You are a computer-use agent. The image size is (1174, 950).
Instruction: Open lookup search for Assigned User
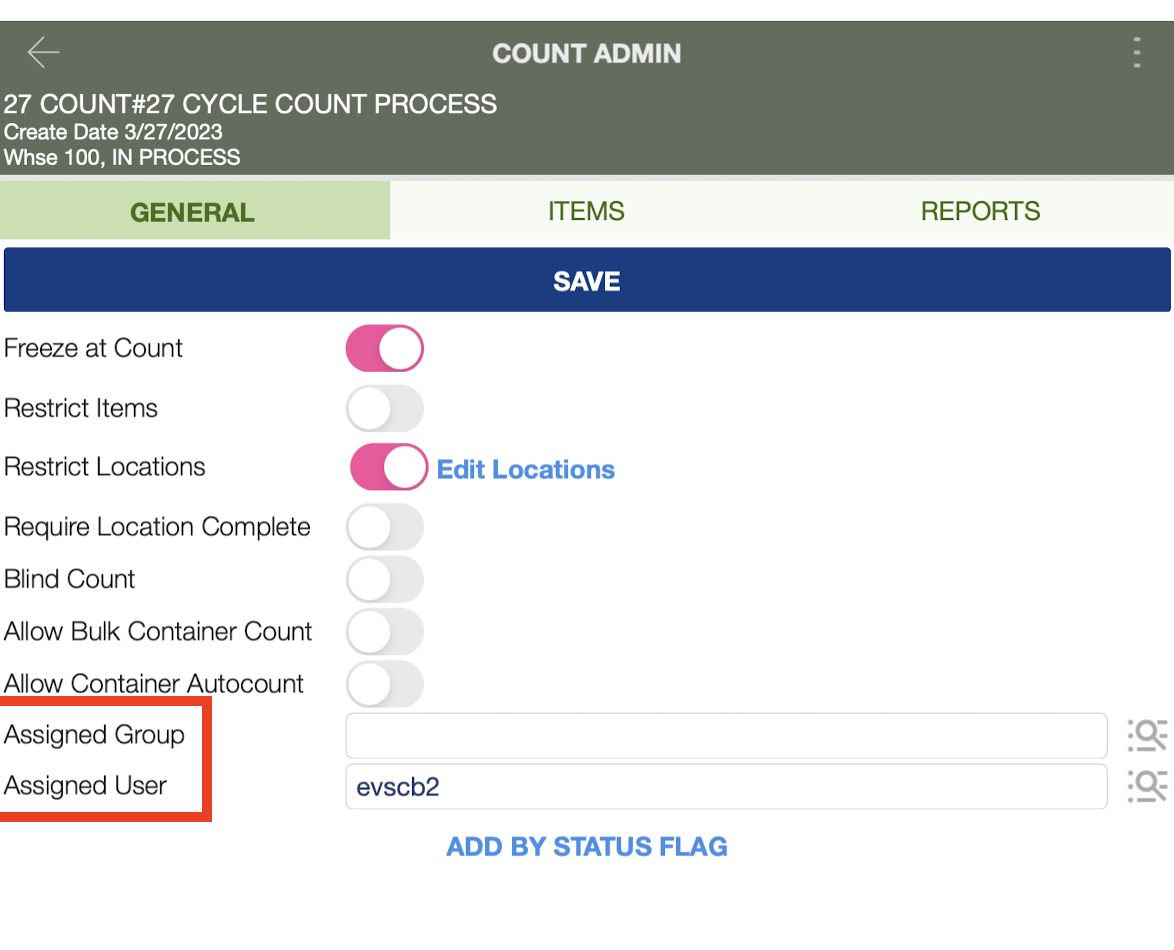pos(1147,786)
